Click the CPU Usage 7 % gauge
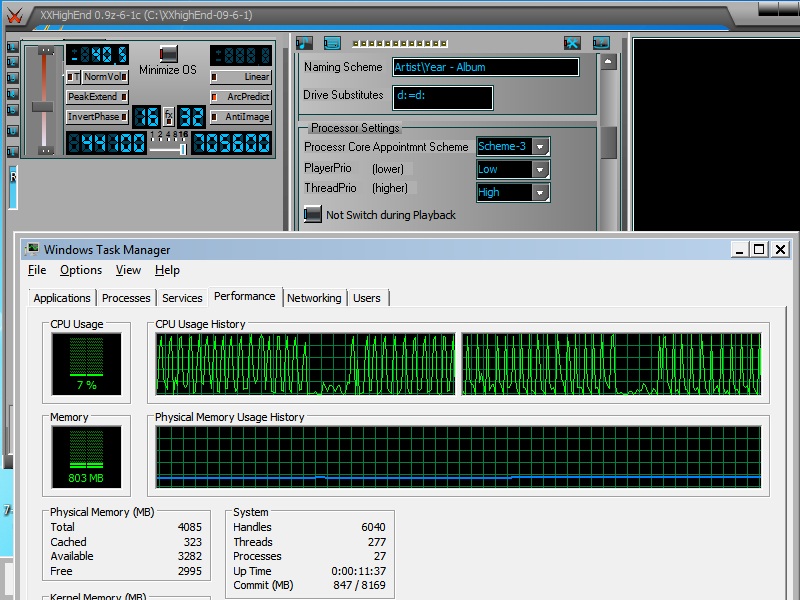Viewport: 800px width, 600px height. click(86, 364)
